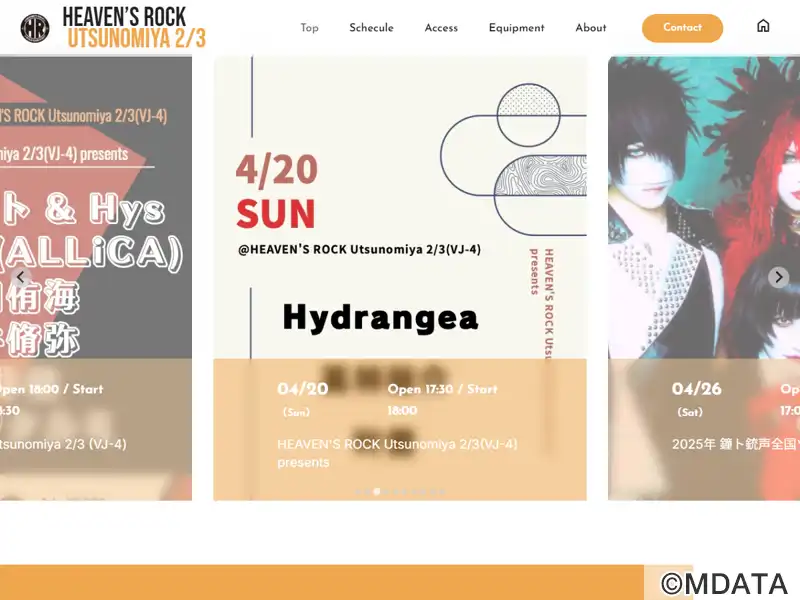
Task: Click the HEAVEN'S ROCK UTSUNOMIYA 2/3 site title
Action: [135, 28]
